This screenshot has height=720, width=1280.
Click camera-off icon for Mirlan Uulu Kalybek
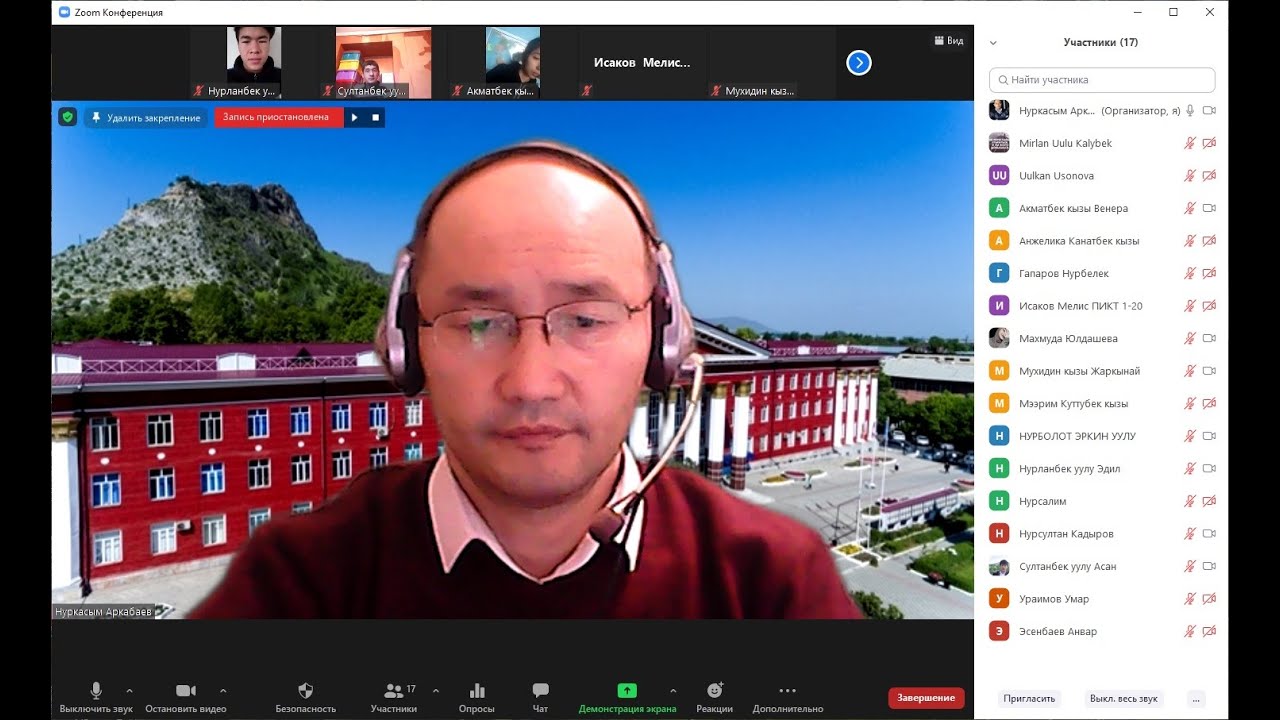coord(1209,143)
